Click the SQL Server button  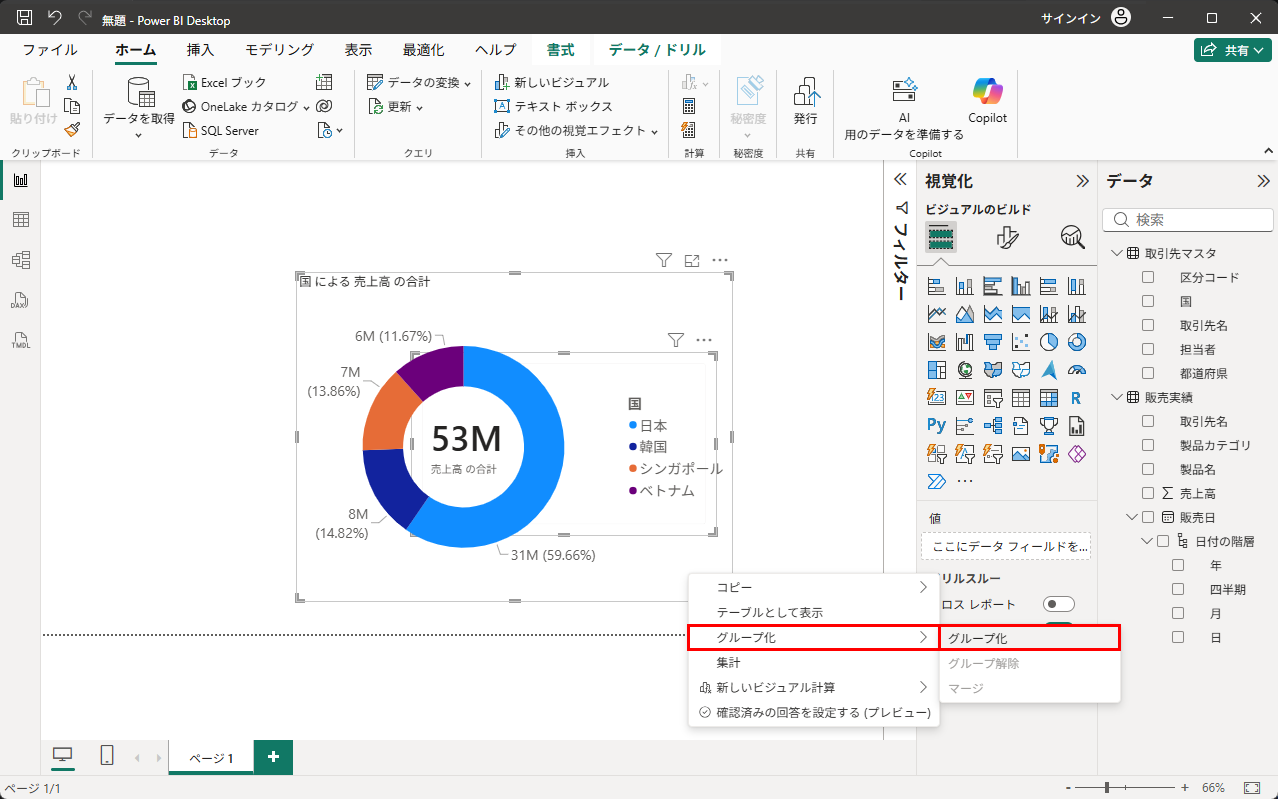click(222, 130)
